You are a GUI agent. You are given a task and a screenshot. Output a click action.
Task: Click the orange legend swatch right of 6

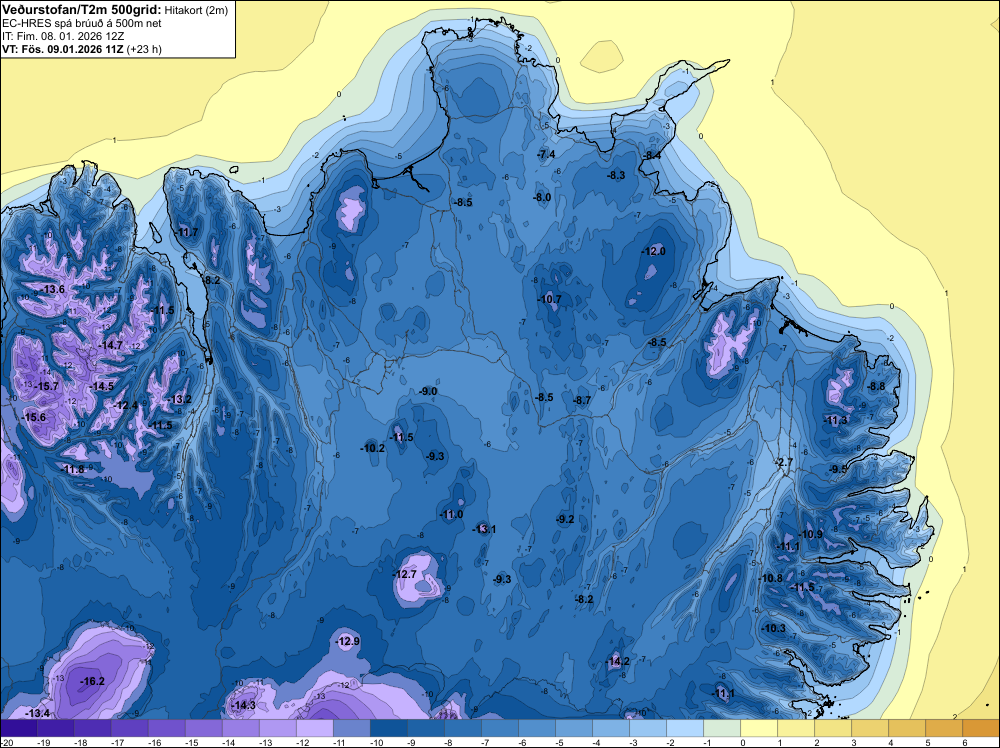[981, 728]
